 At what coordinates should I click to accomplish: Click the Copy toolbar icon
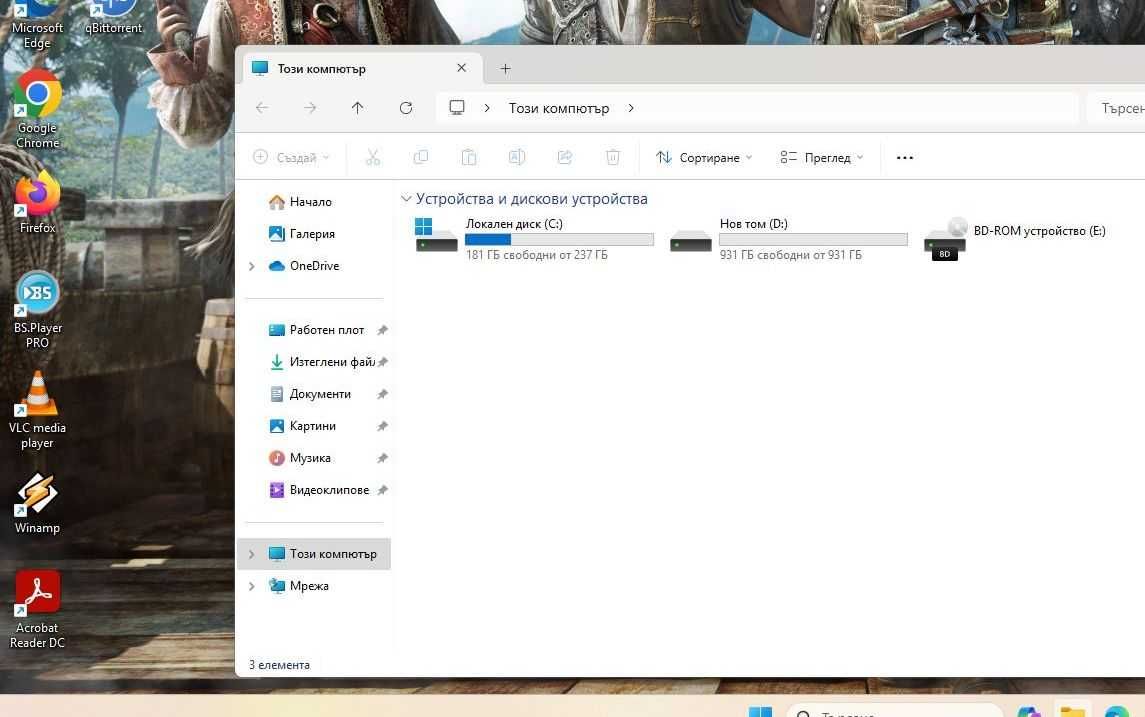click(421, 157)
